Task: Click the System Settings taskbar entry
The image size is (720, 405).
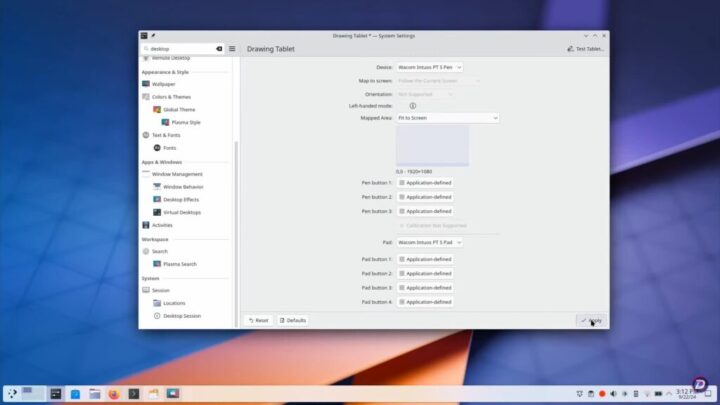Action: click(56, 394)
